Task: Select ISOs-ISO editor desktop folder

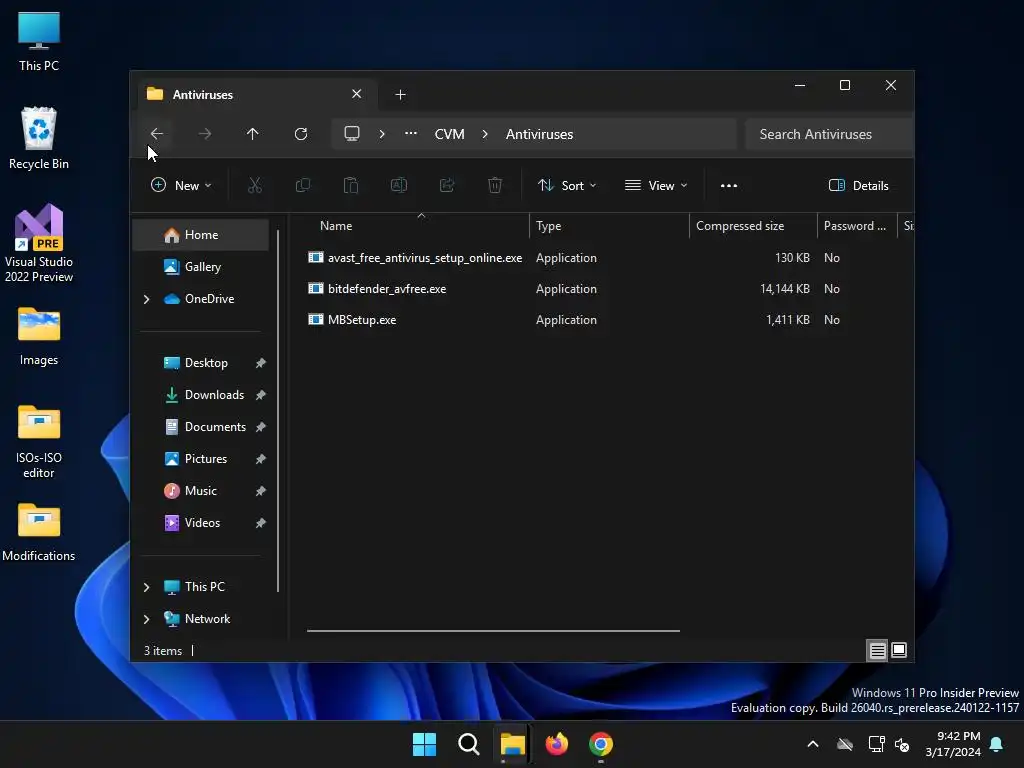Action: pos(39,442)
